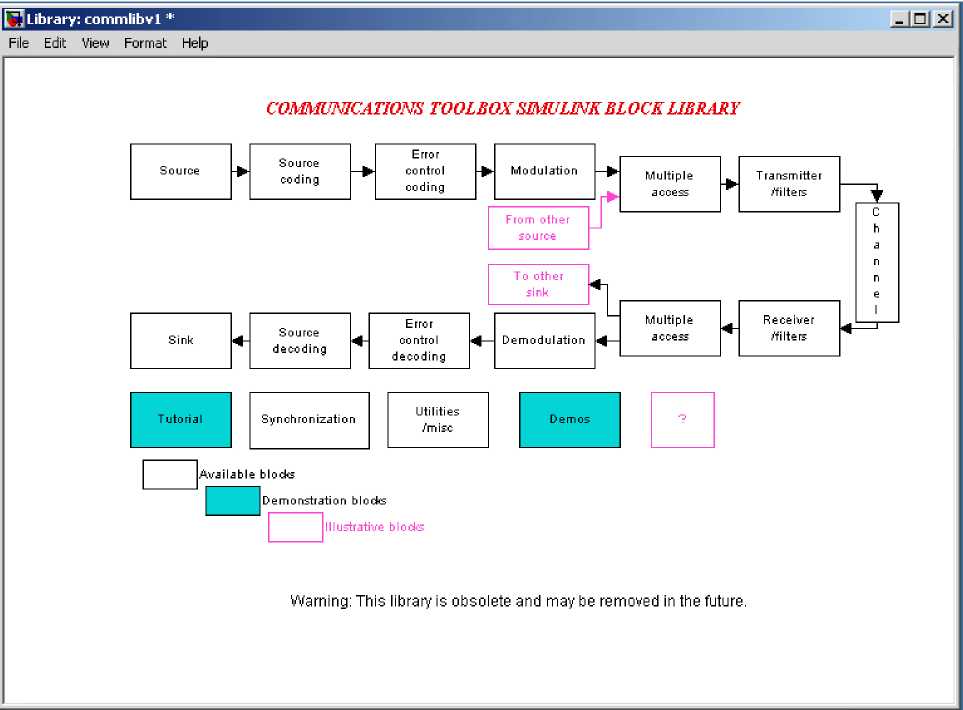This screenshot has width=963, height=710.
Task: Select the Demodulation block
Action: point(544,340)
